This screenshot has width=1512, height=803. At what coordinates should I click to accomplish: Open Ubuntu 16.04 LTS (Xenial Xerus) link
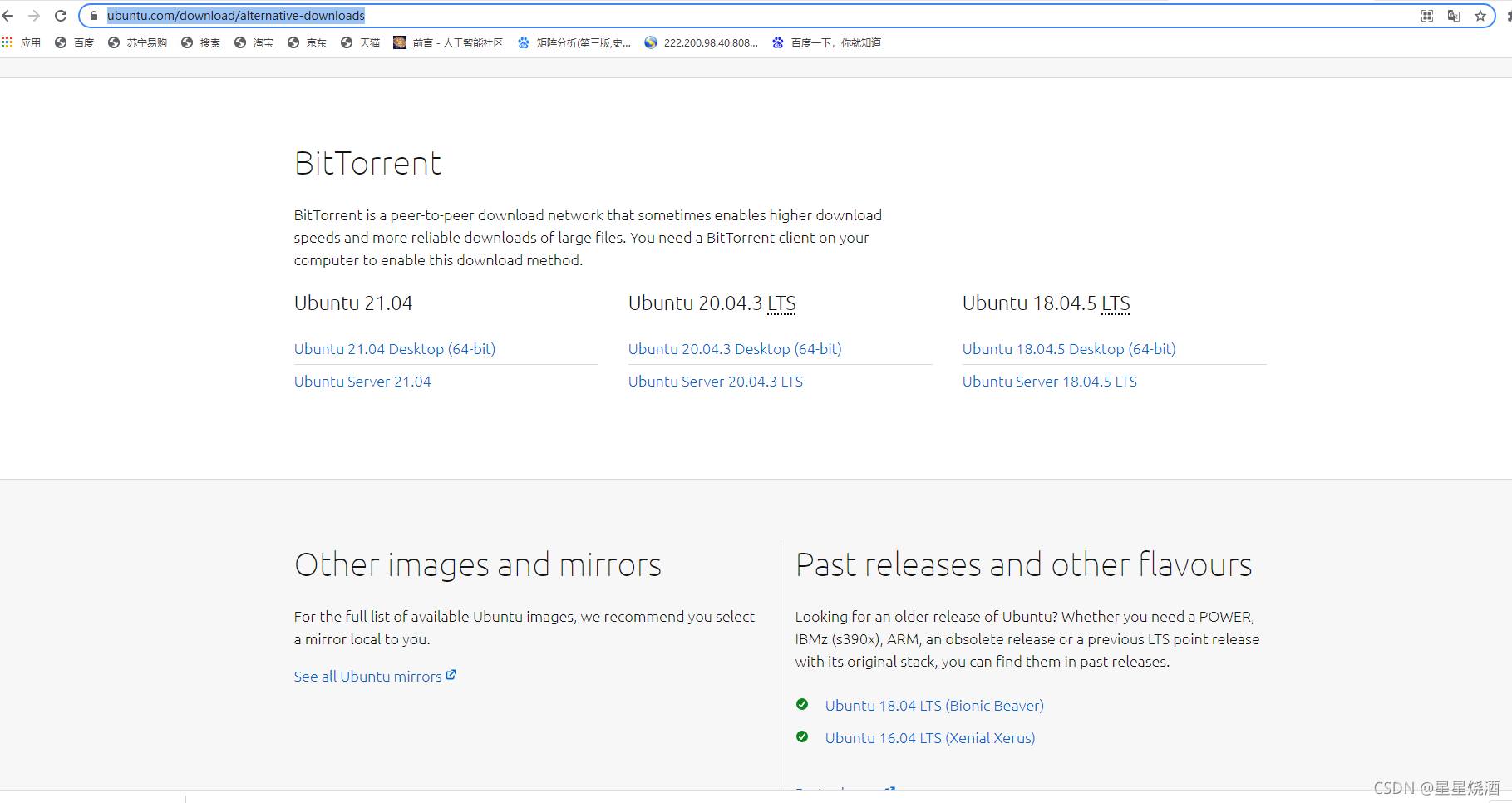[930, 738]
